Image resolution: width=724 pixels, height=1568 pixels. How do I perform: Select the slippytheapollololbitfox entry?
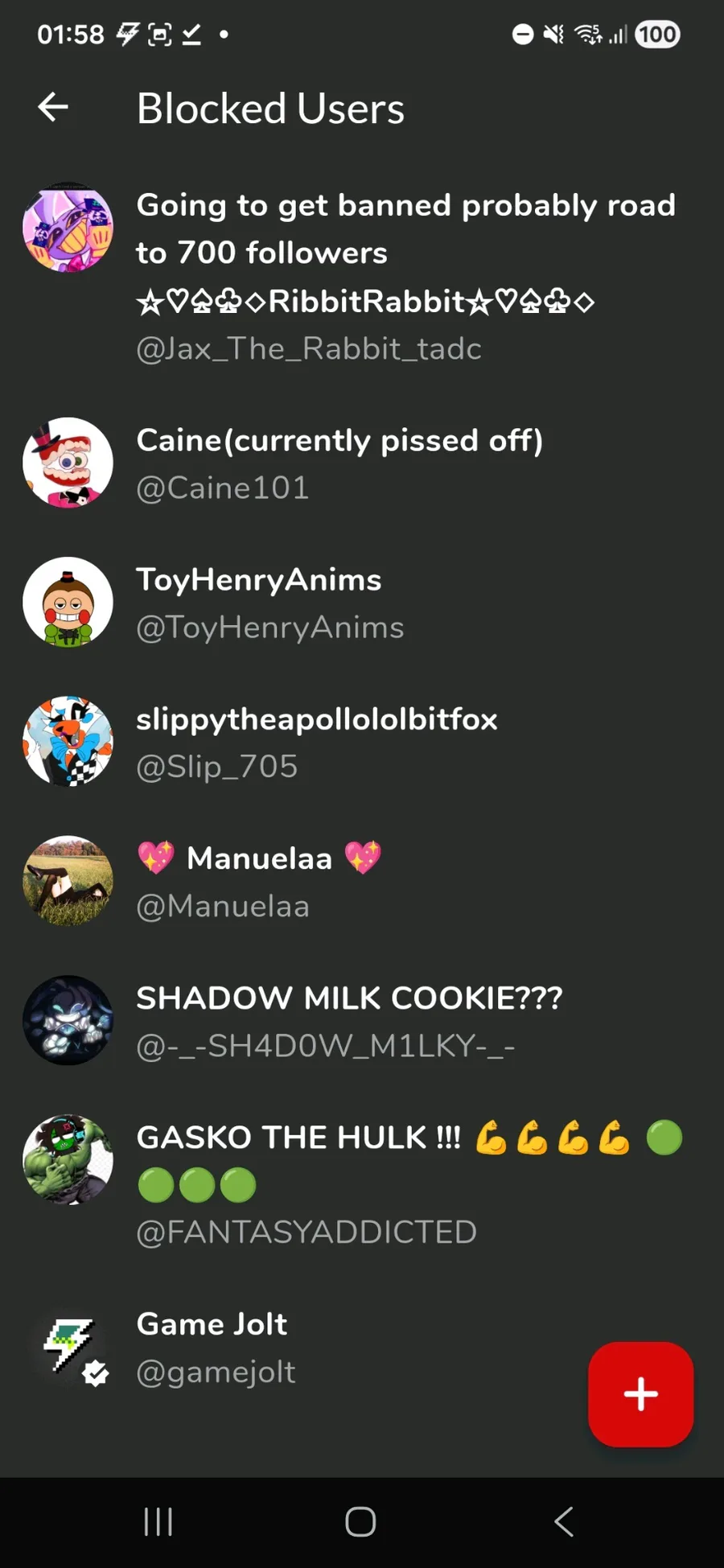click(362, 741)
